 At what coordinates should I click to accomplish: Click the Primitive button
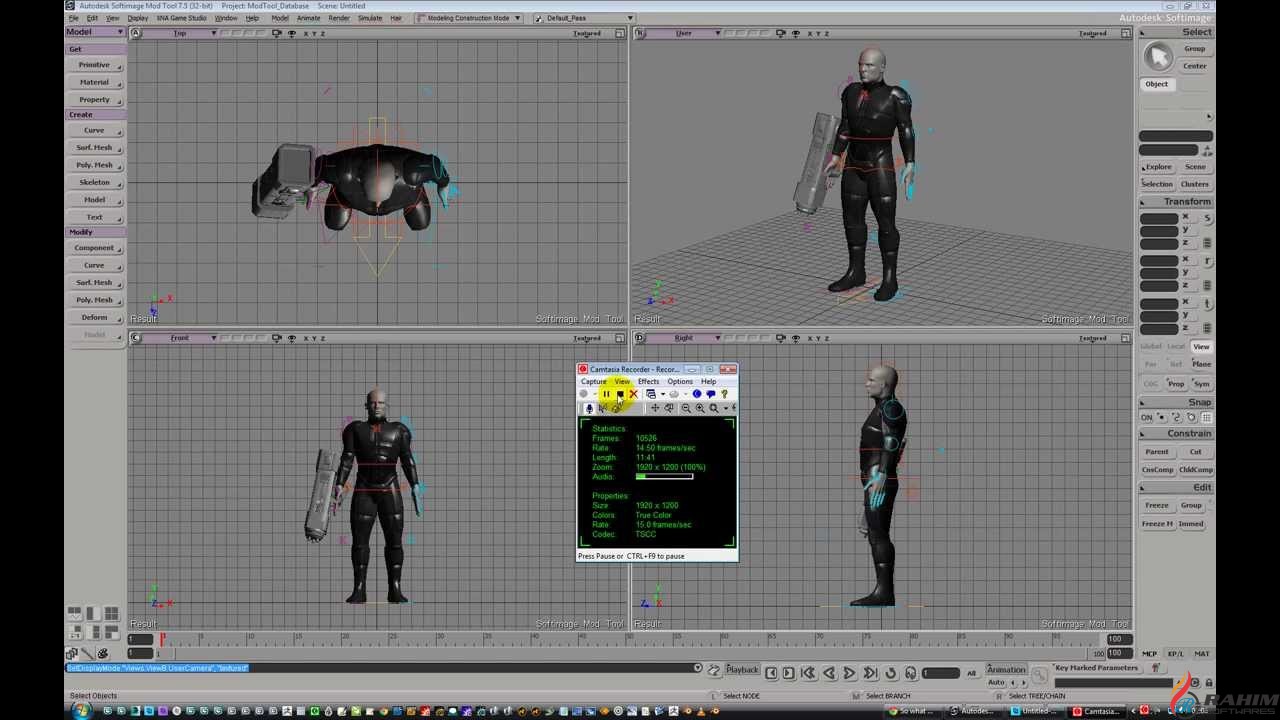point(95,65)
